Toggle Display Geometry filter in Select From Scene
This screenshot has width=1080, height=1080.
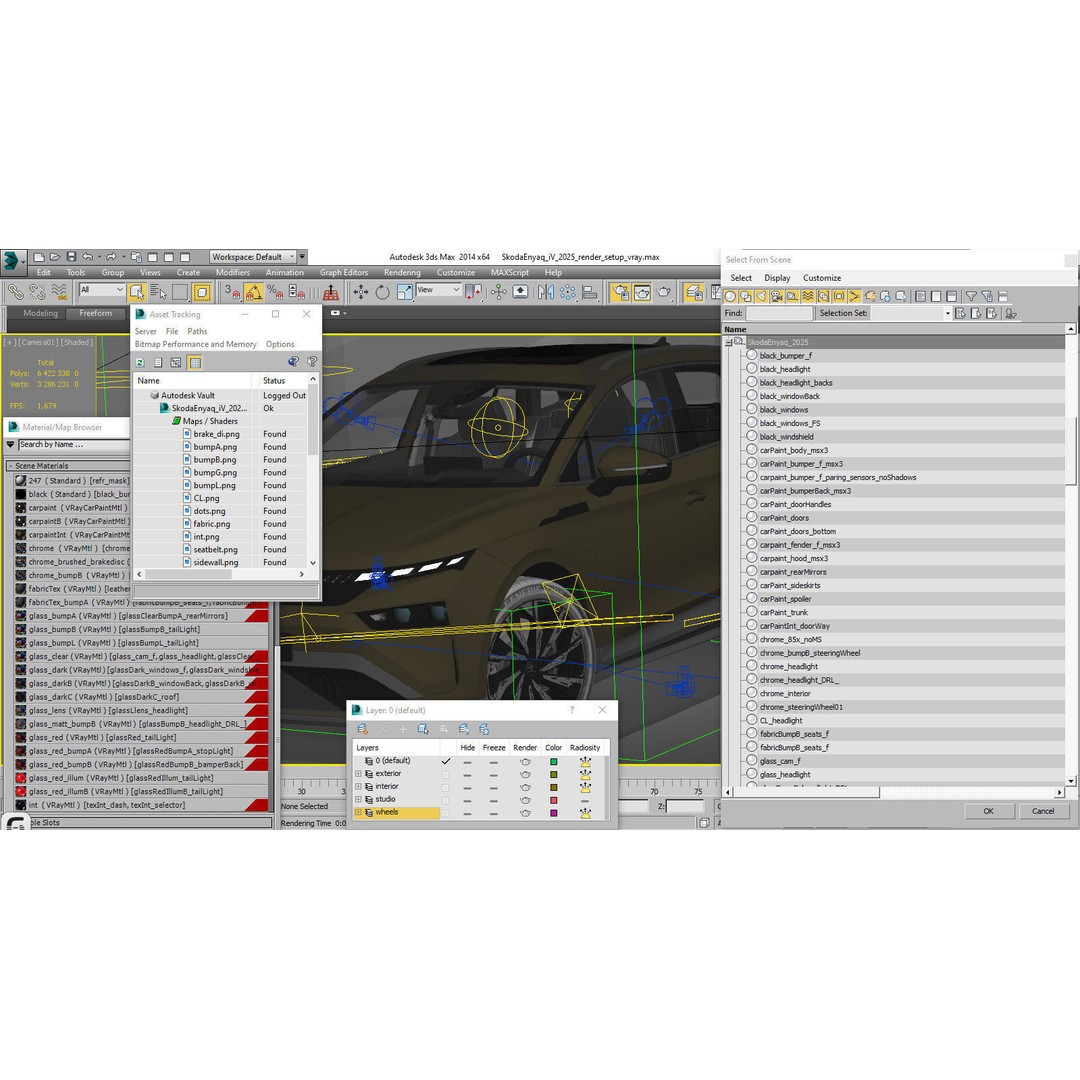point(730,296)
